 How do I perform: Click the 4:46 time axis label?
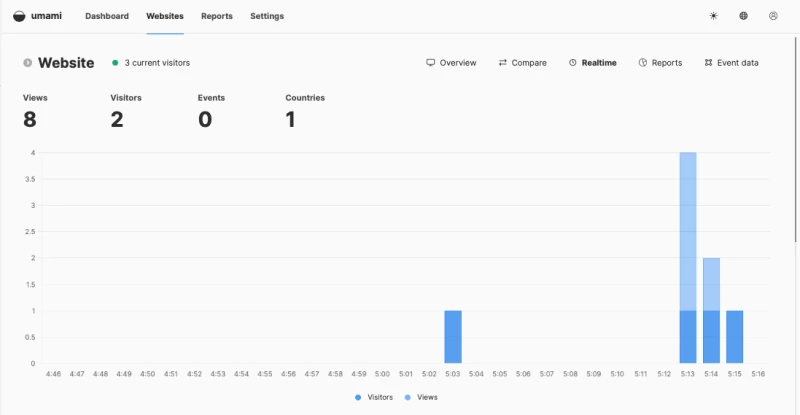(54, 374)
